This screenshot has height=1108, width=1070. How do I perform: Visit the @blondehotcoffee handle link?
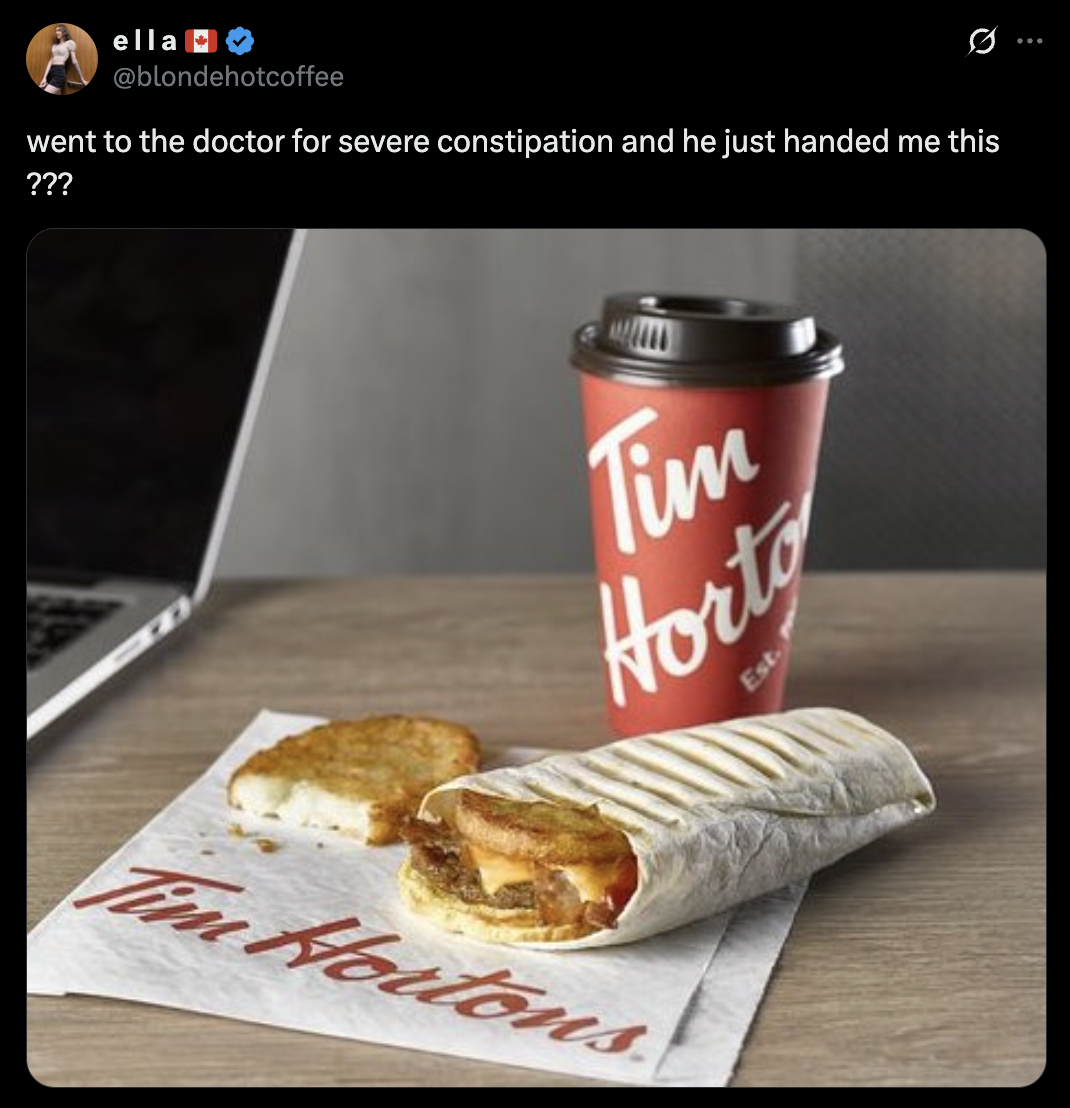(x=228, y=76)
